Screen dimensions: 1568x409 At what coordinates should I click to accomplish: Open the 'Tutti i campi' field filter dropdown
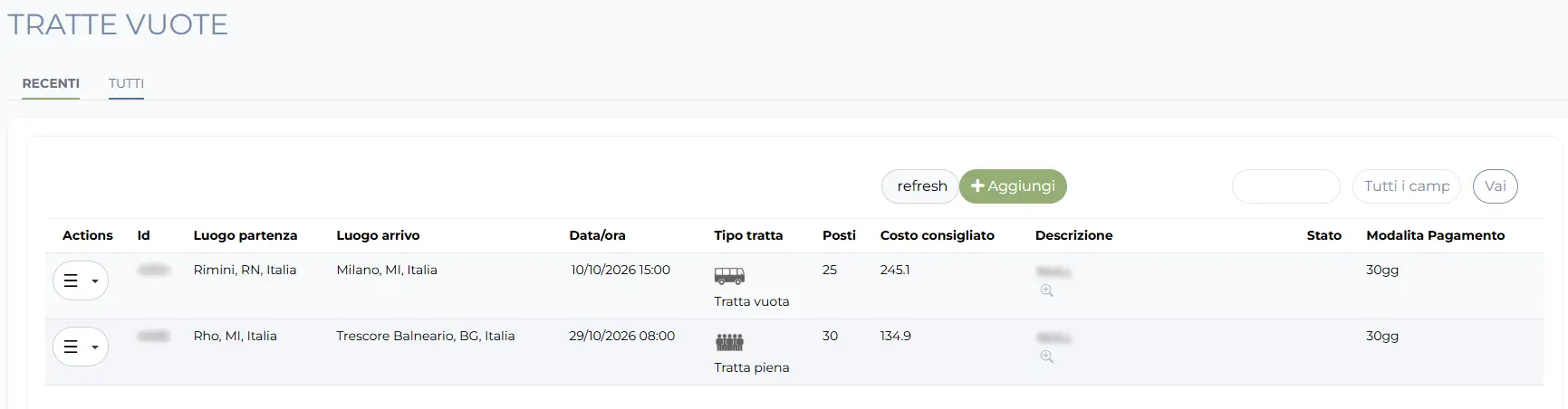pyautogui.click(x=1406, y=186)
